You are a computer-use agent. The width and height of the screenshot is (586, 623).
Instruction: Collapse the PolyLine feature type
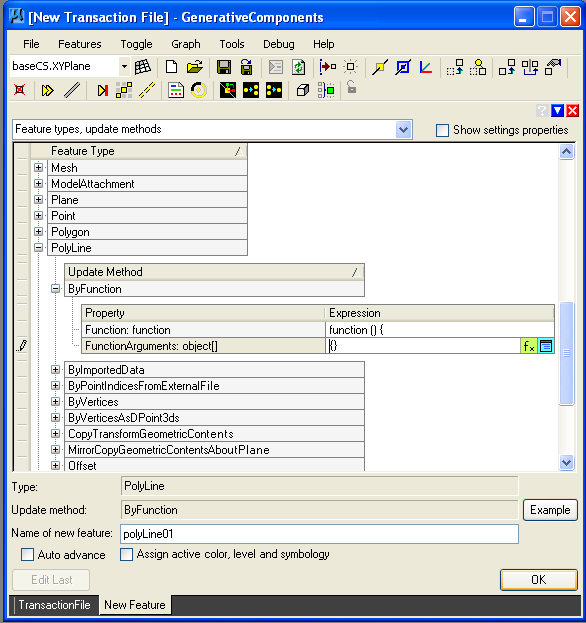39,248
